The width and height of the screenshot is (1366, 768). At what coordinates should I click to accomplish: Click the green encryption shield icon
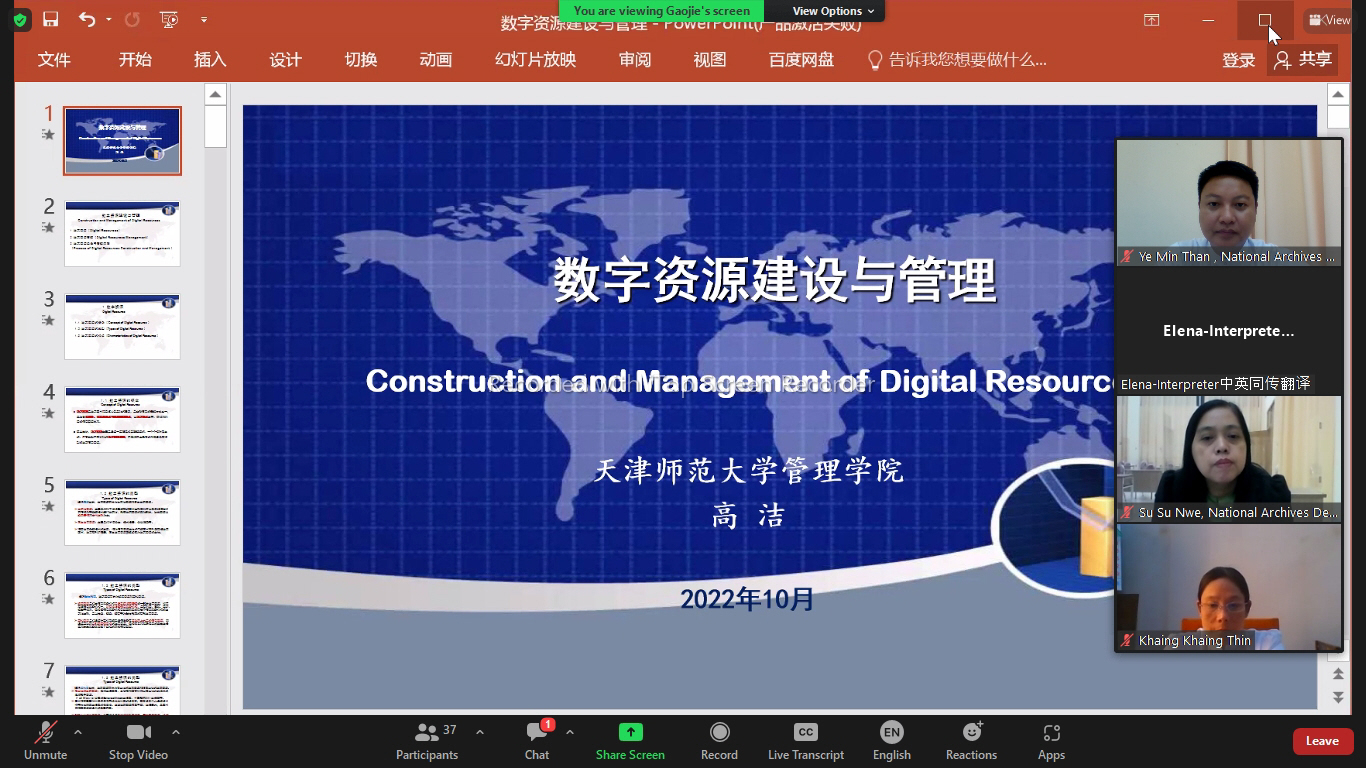point(20,19)
